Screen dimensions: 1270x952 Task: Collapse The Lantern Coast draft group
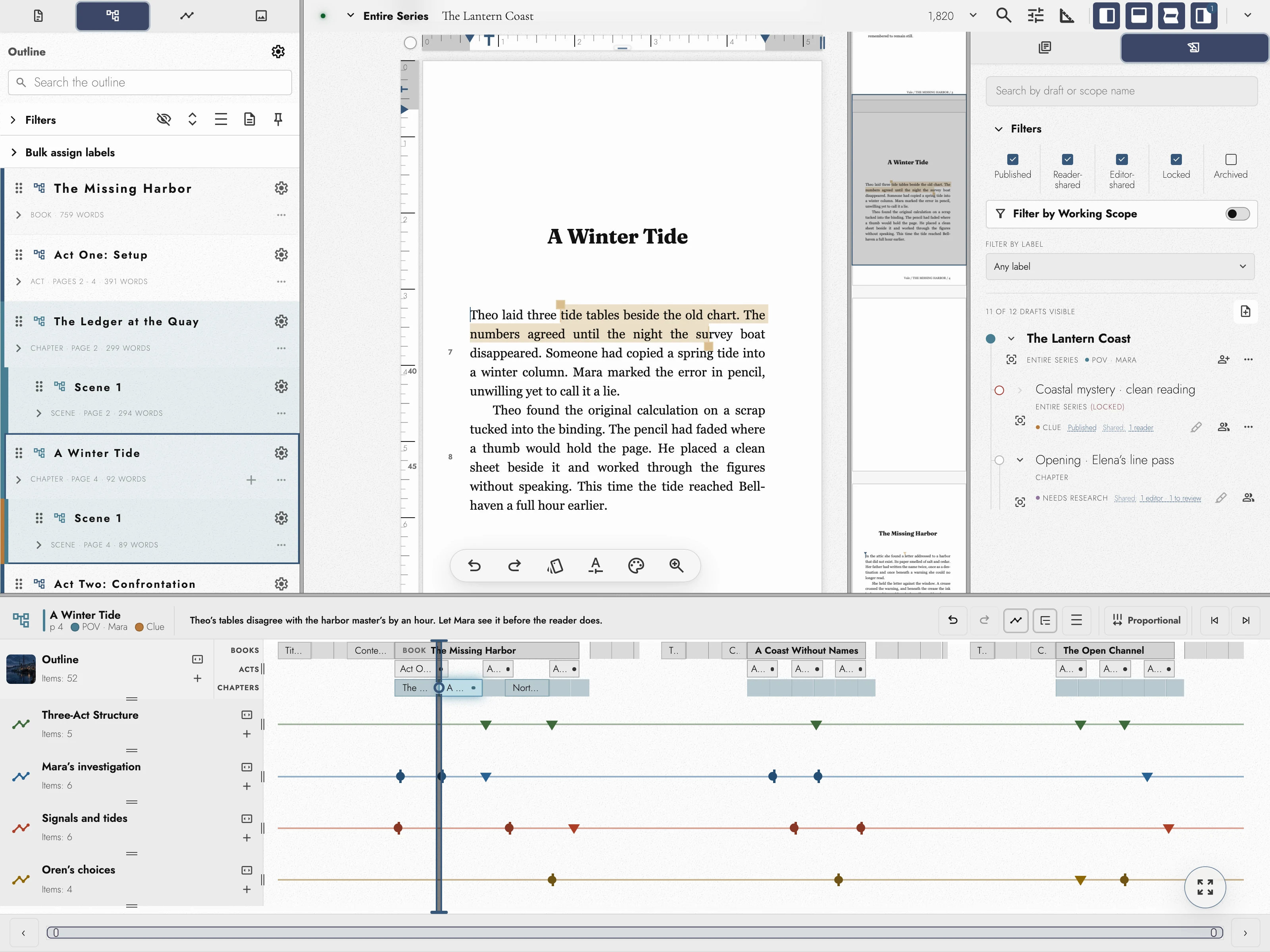click(1011, 339)
